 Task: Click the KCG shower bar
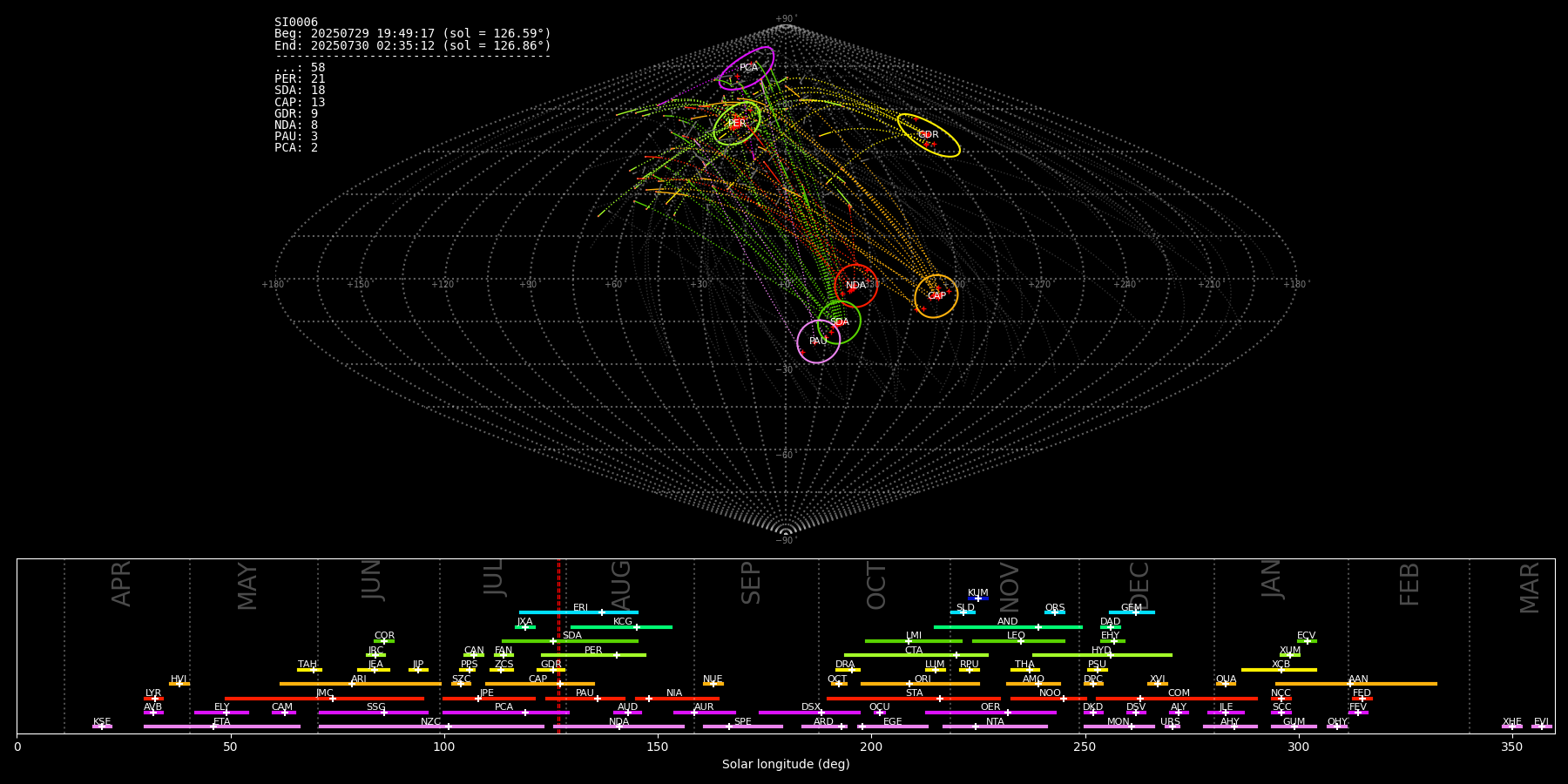(621, 626)
